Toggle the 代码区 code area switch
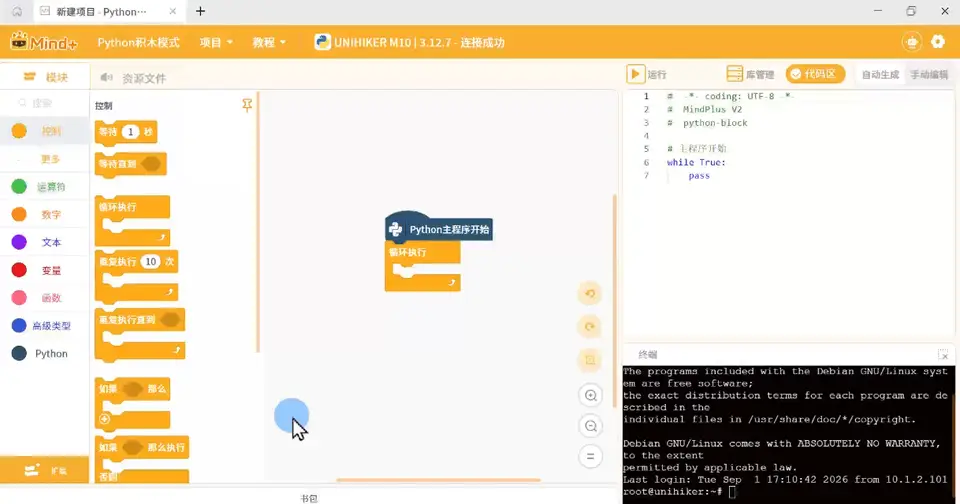Viewport: 960px width, 504px height. tap(815, 74)
